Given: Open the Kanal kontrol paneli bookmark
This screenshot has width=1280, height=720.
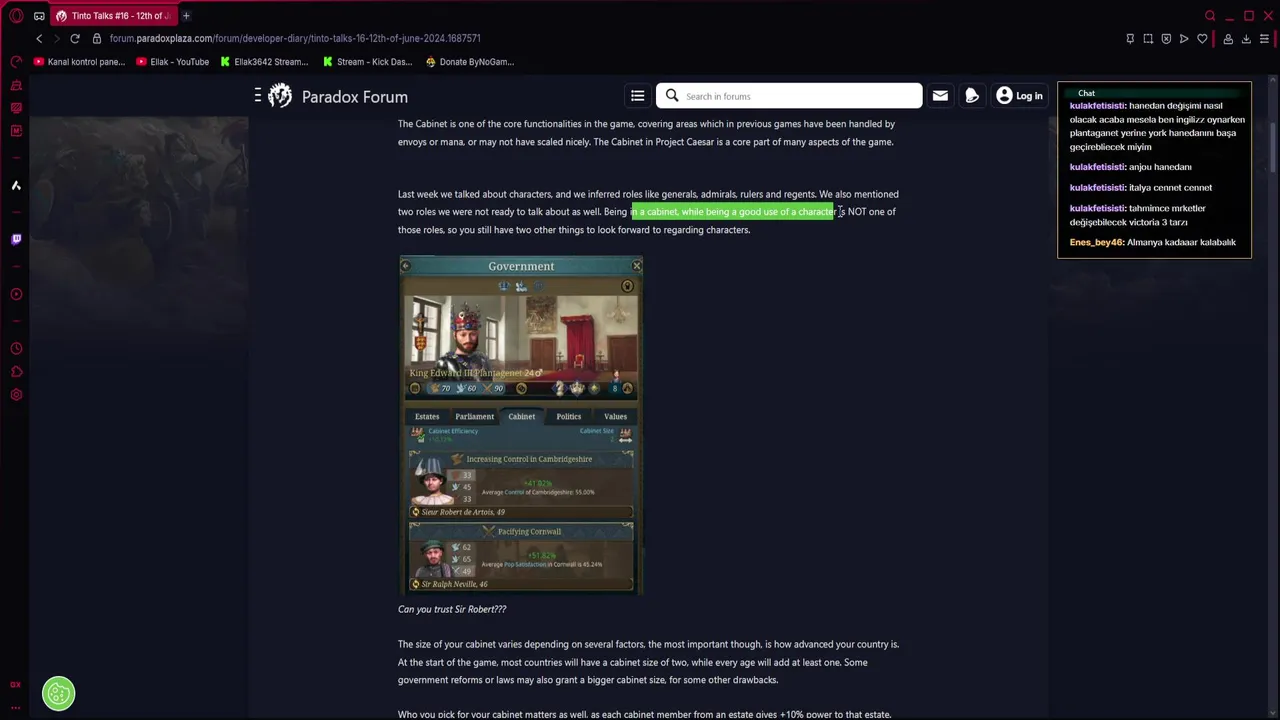Looking at the screenshot, I should (80, 62).
